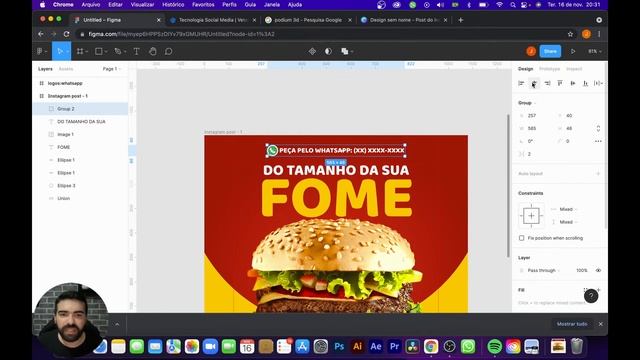The image size is (640, 360).
Task: Click Mostrar tudo downloads button
Action: pyautogui.click(x=572, y=324)
